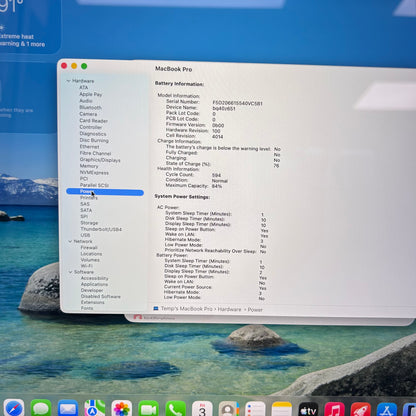Click the Condition value Normal

[x=220, y=181]
